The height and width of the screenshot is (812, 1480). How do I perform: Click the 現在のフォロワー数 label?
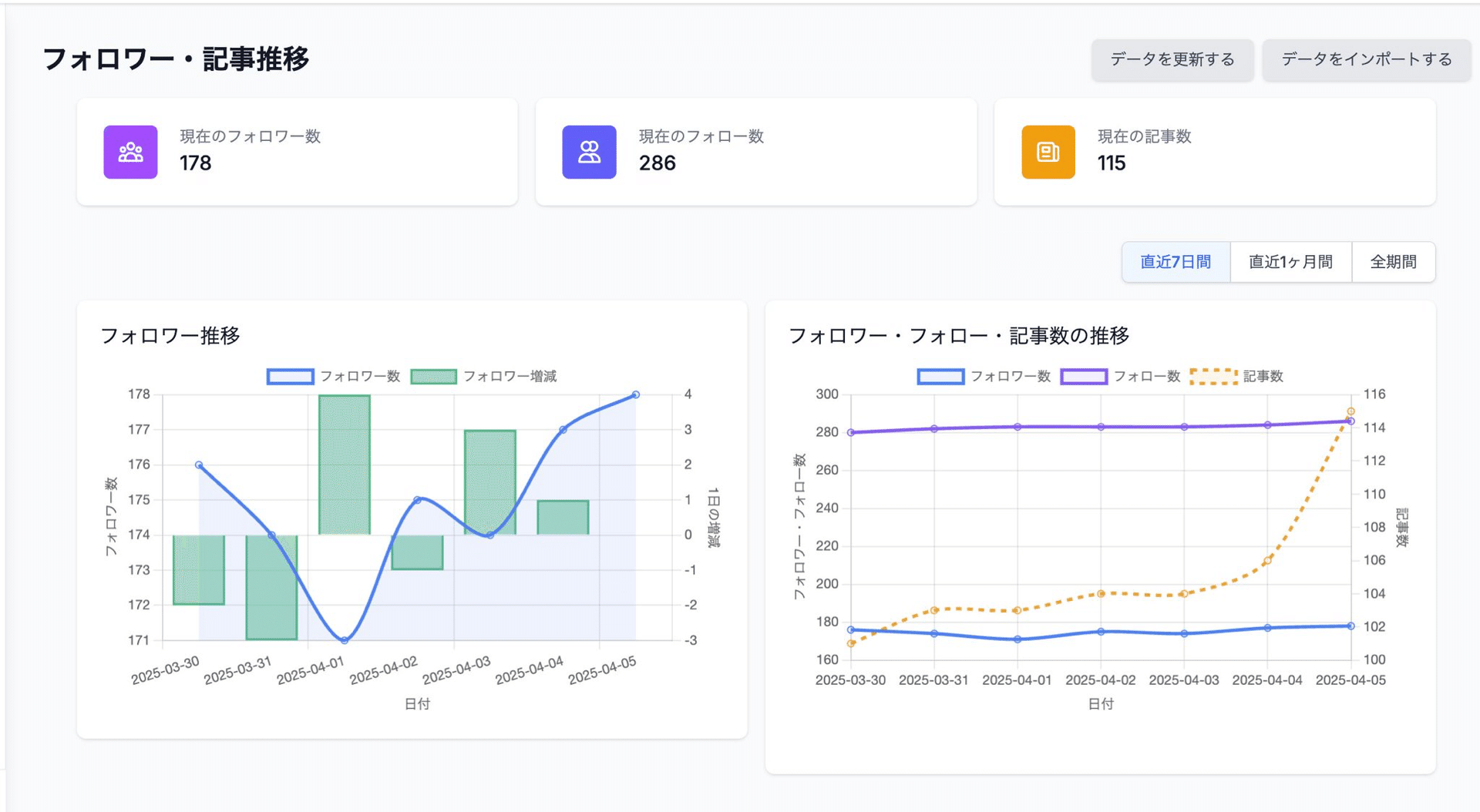click(x=250, y=136)
